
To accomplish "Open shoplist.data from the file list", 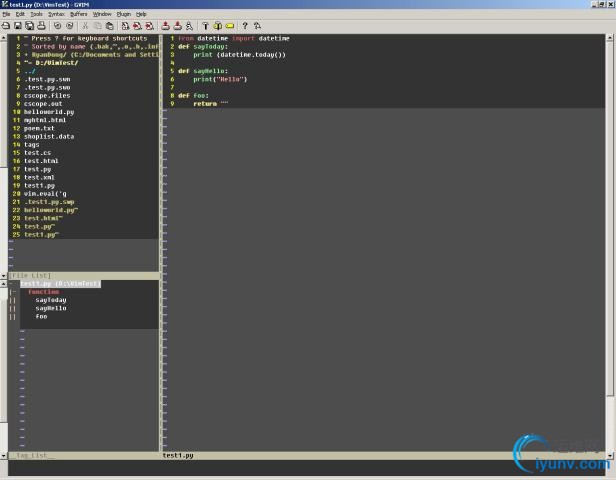I will tap(49, 136).
